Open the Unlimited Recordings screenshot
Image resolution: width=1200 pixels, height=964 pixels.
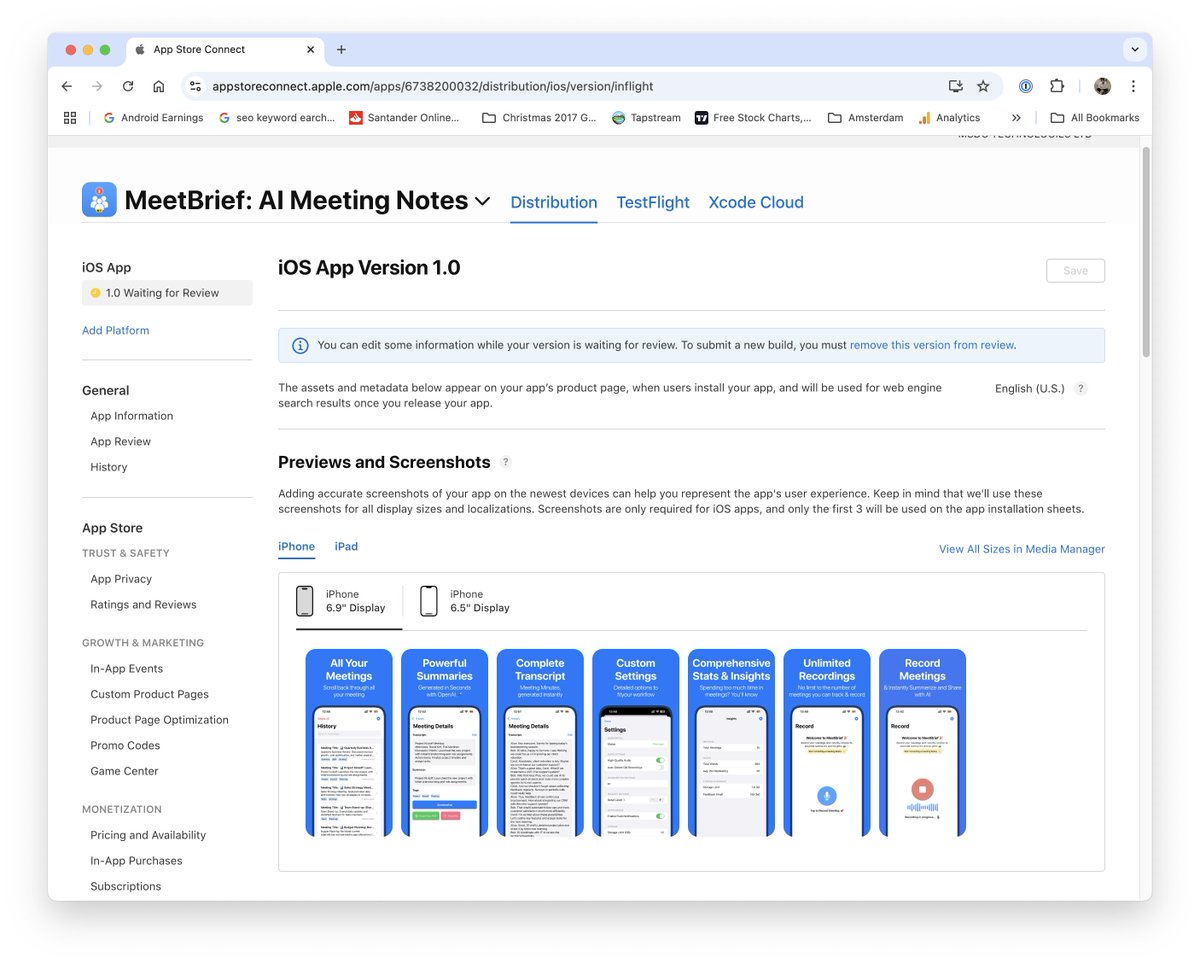pyautogui.click(x=827, y=743)
